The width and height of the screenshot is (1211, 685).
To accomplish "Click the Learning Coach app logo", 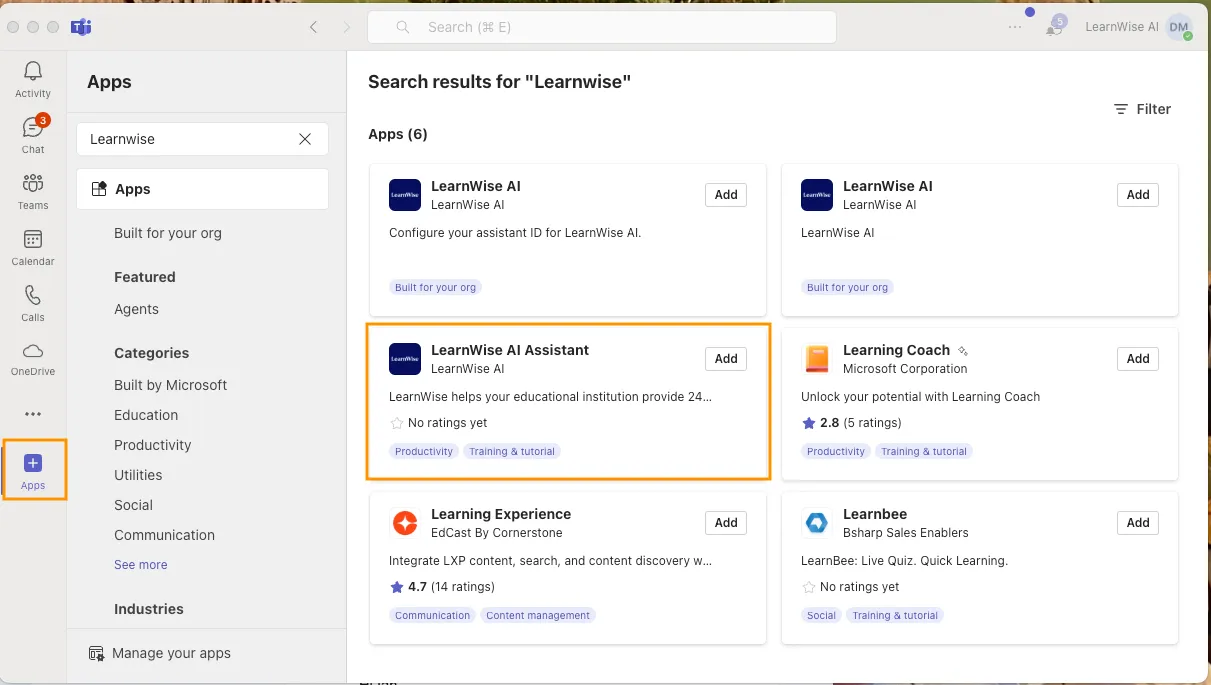I will pos(817,359).
